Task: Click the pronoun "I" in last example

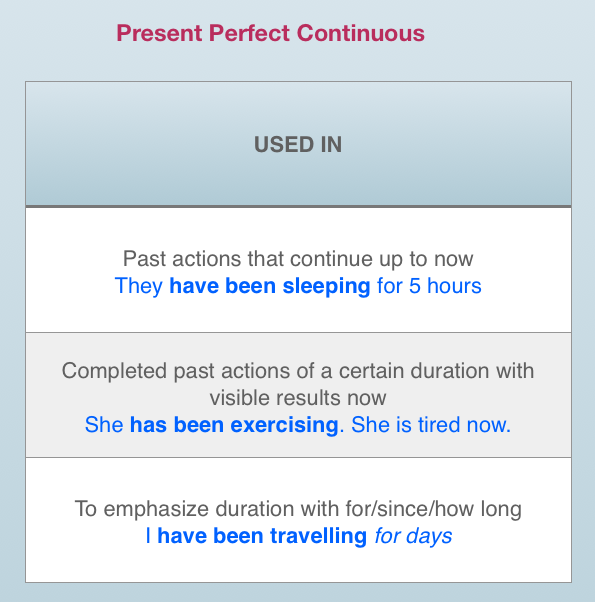Action: (148, 536)
